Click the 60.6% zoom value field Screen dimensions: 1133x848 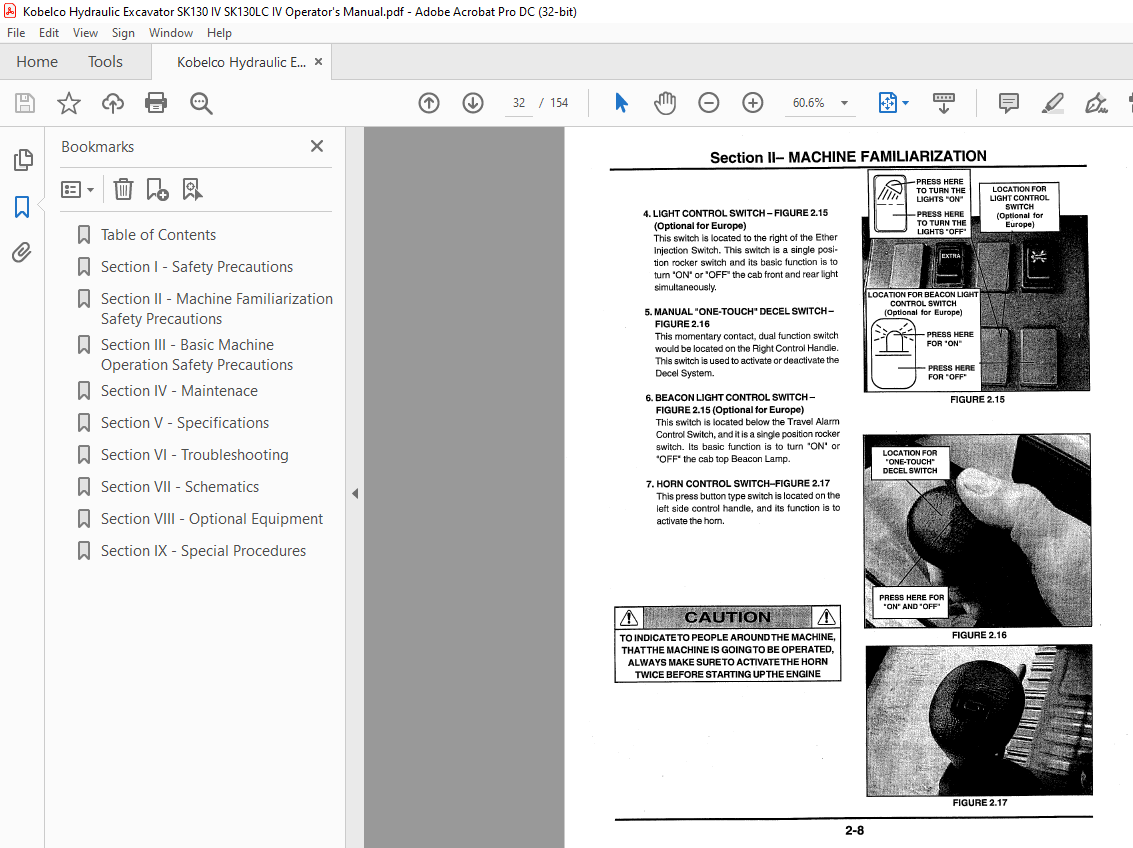(809, 103)
